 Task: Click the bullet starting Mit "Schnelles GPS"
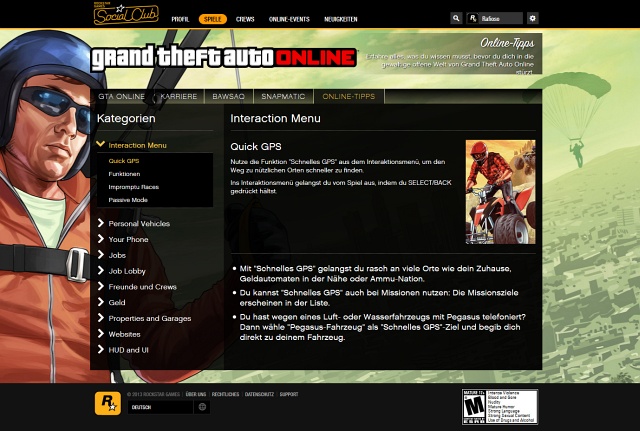pos(375,274)
